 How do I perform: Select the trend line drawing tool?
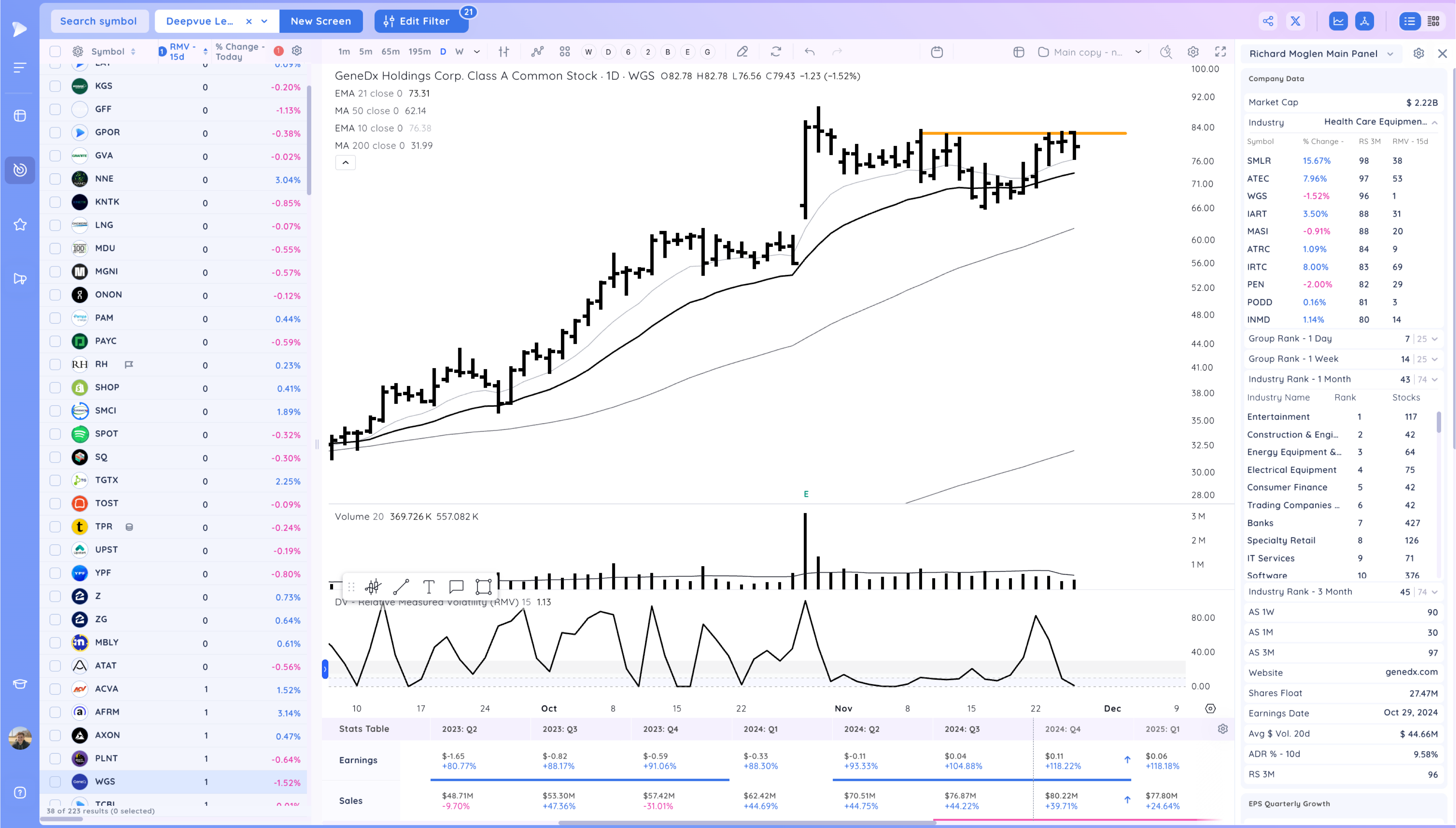pos(401,586)
